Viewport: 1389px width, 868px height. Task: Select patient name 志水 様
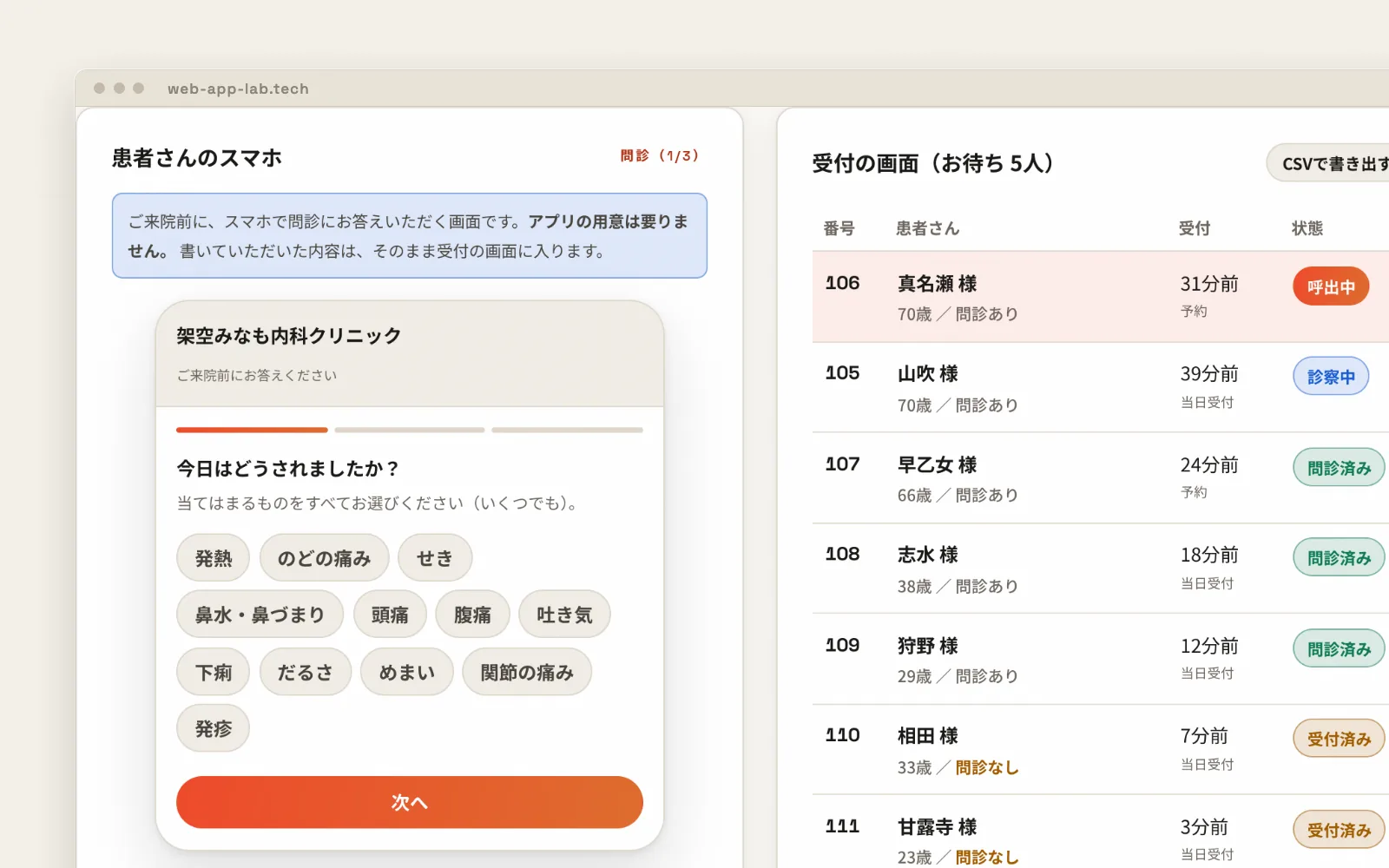pyautogui.click(x=927, y=555)
